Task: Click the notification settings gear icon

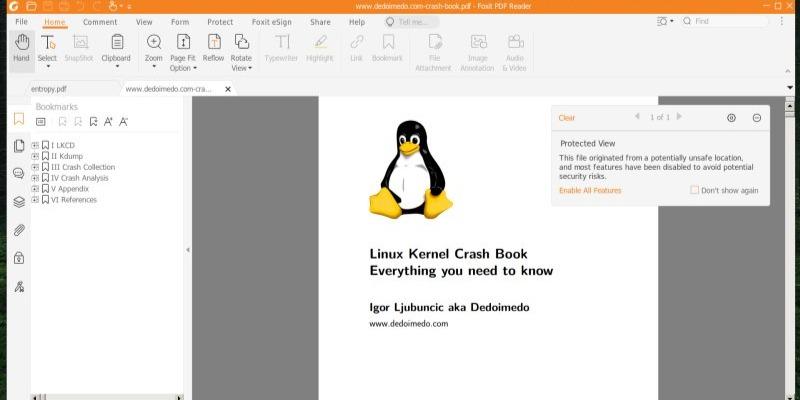Action: 731,118
